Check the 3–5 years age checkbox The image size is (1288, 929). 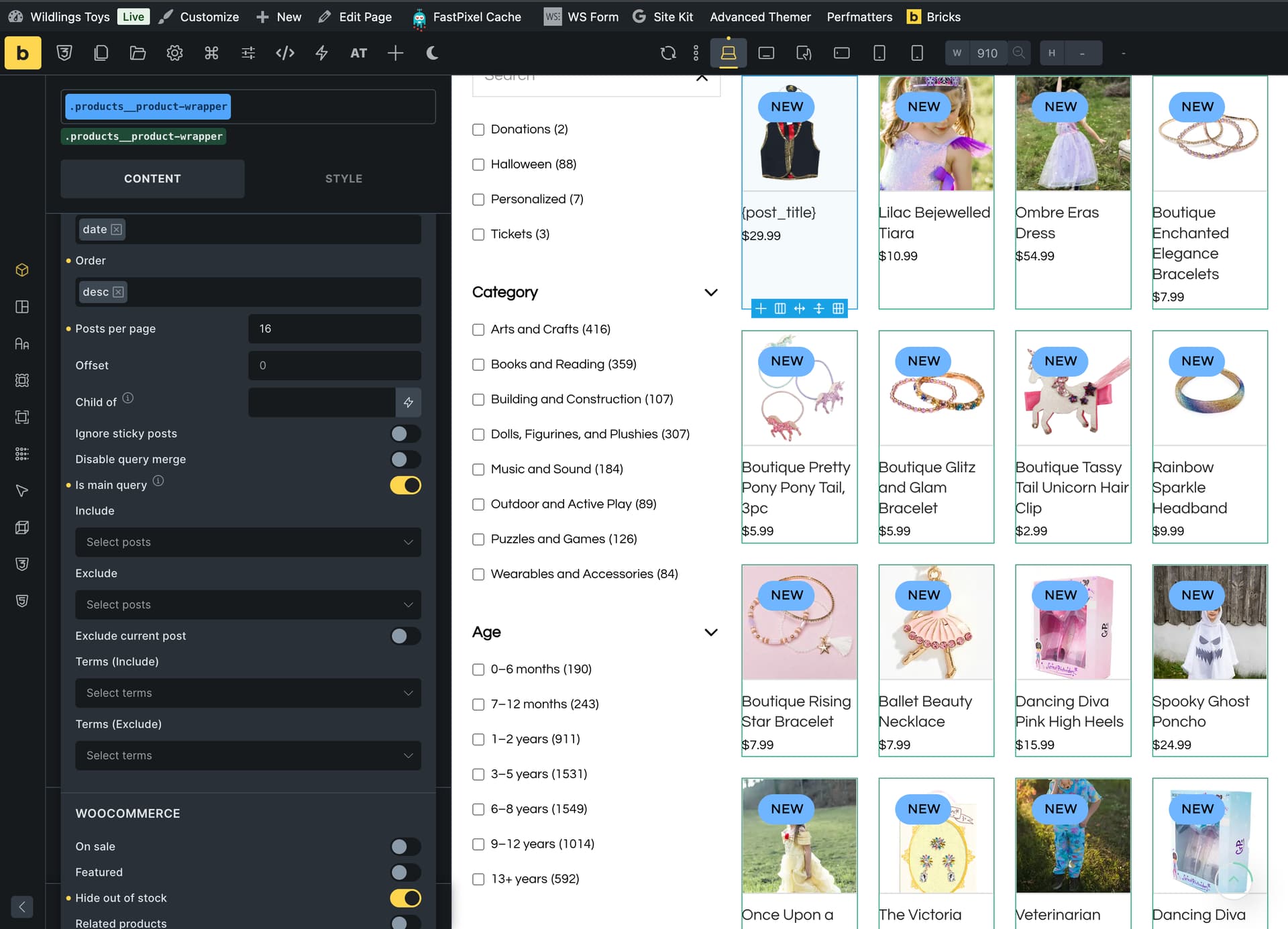[478, 774]
